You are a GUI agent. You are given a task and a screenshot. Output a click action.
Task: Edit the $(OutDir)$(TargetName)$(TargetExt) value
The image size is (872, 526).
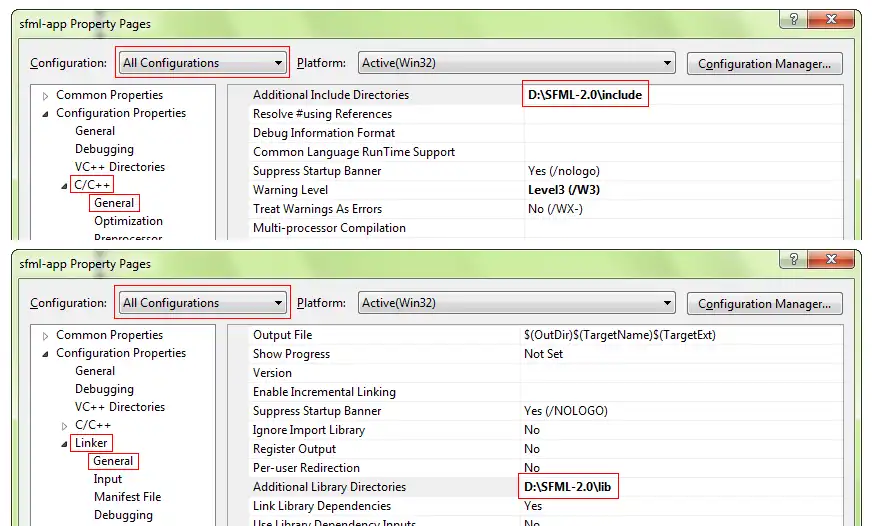point(620,335)
